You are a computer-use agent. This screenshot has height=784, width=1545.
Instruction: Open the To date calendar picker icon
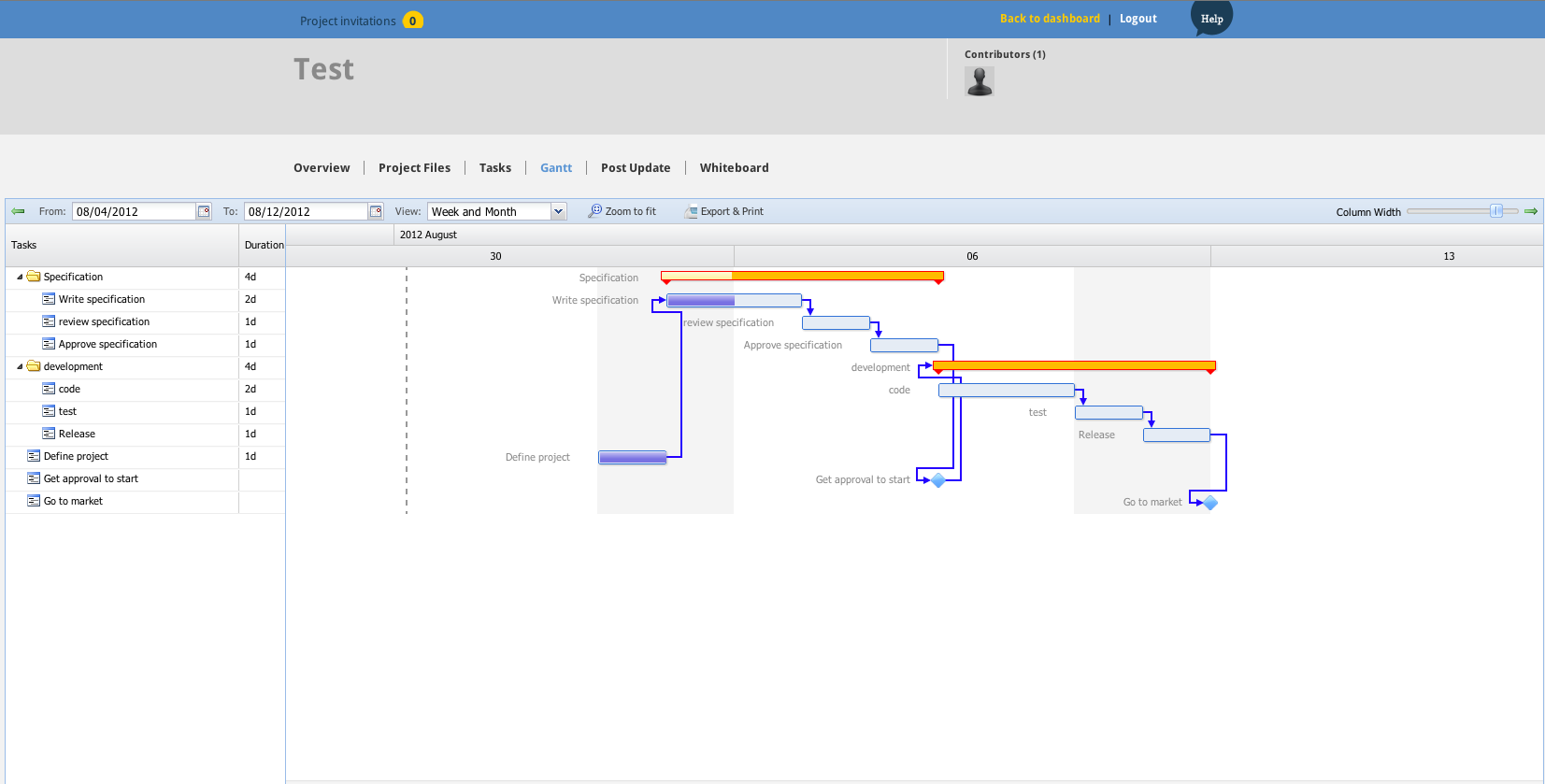click(376, 211)
